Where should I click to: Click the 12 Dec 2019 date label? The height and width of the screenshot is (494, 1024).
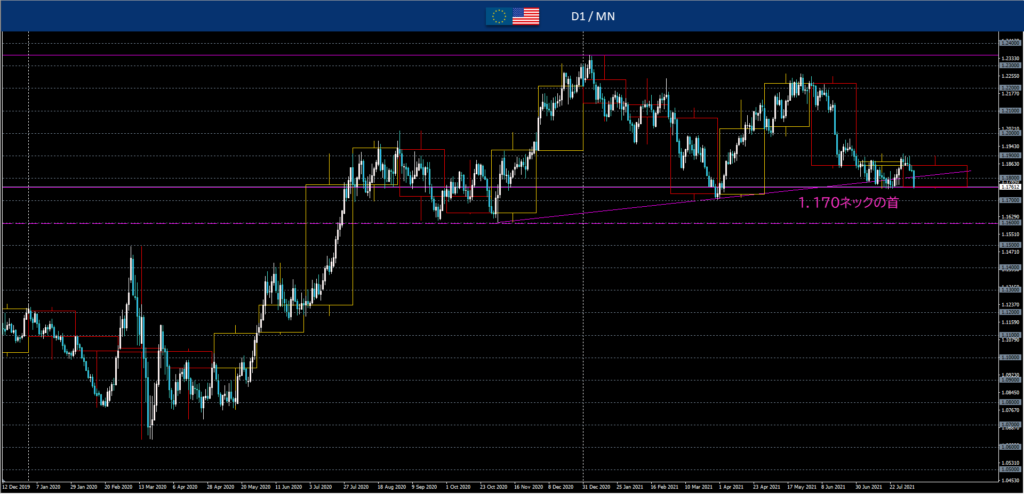point(18,487)
